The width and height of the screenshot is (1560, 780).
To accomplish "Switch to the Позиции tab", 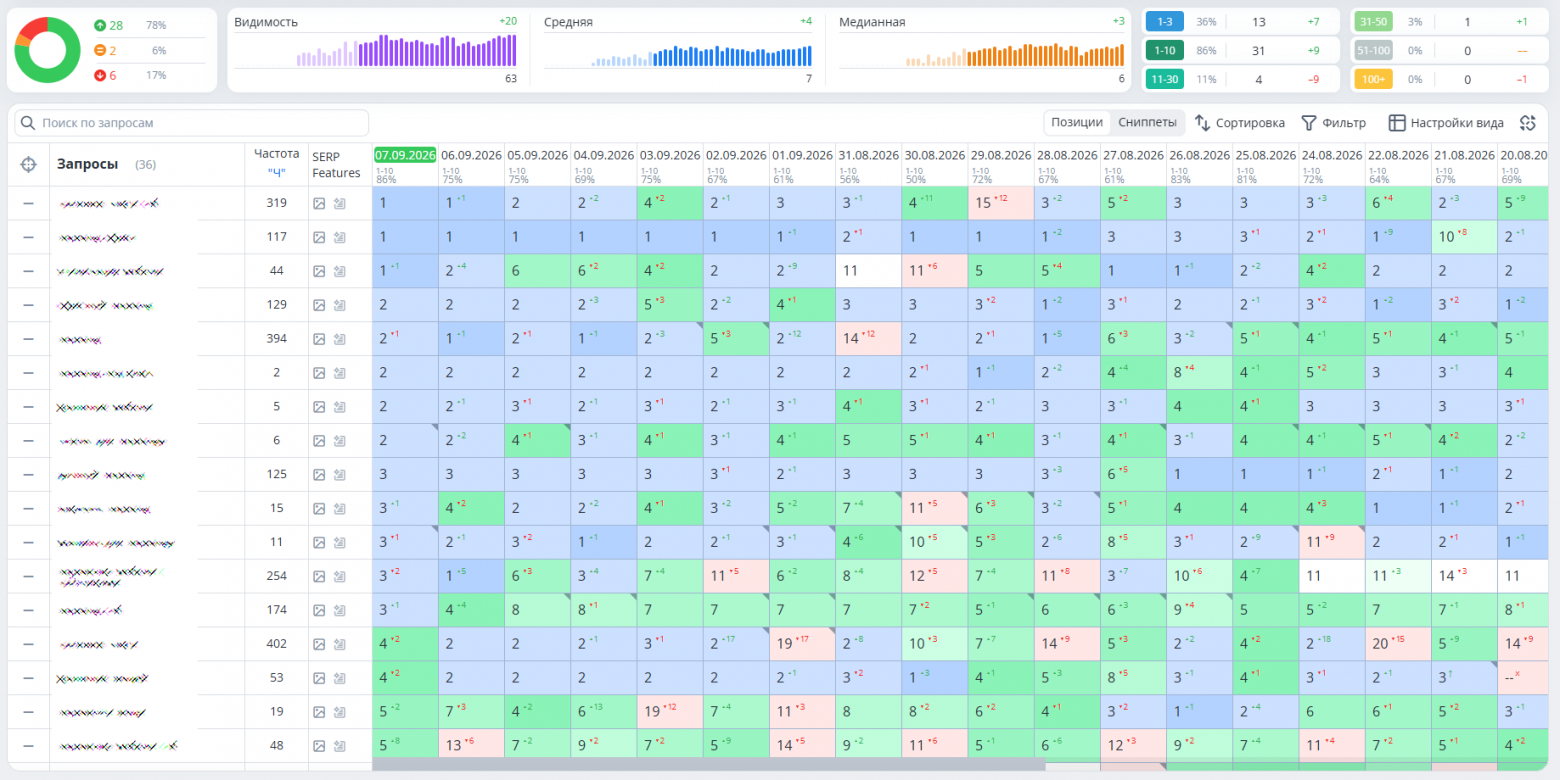I will [x=1077, y=123].
